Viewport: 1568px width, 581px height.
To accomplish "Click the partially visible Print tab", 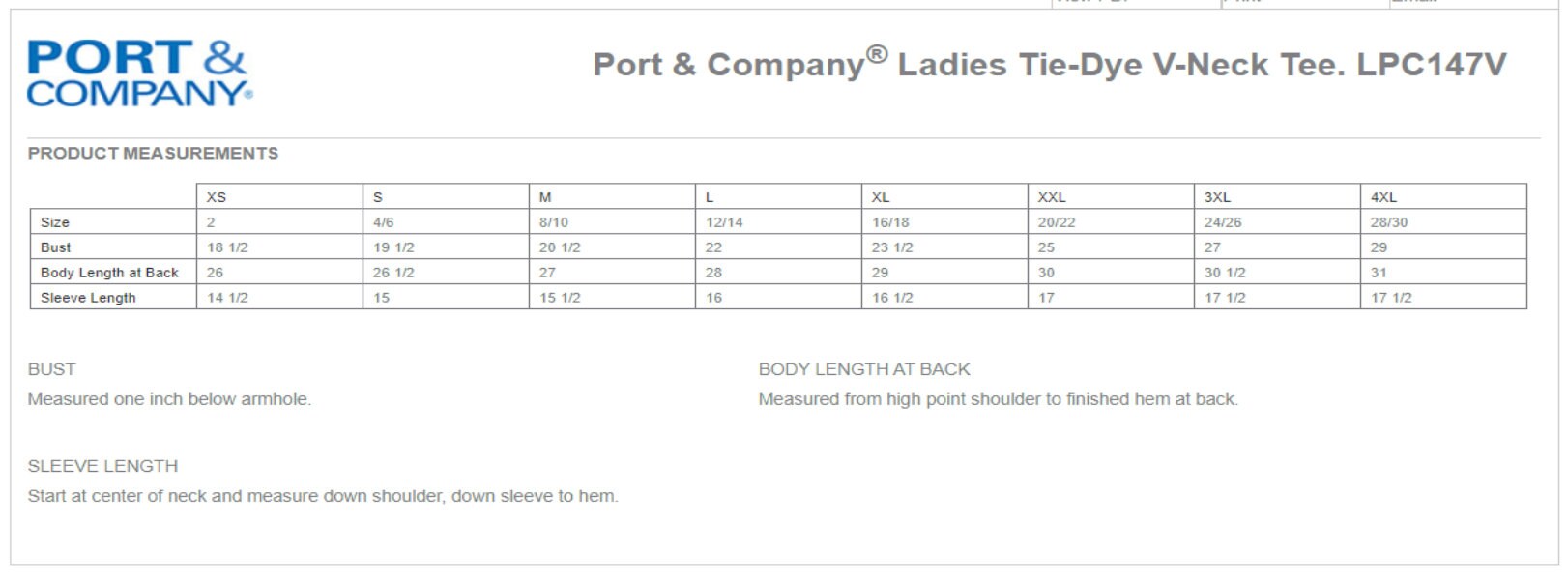I will [x=1304, y=4].
